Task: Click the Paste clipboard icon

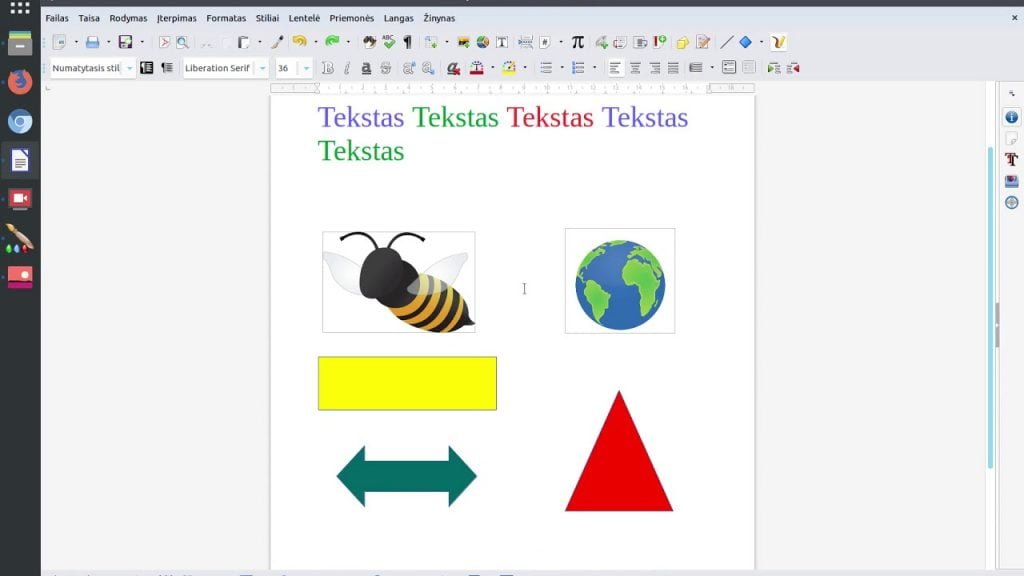Action: (x=244, y=42)
